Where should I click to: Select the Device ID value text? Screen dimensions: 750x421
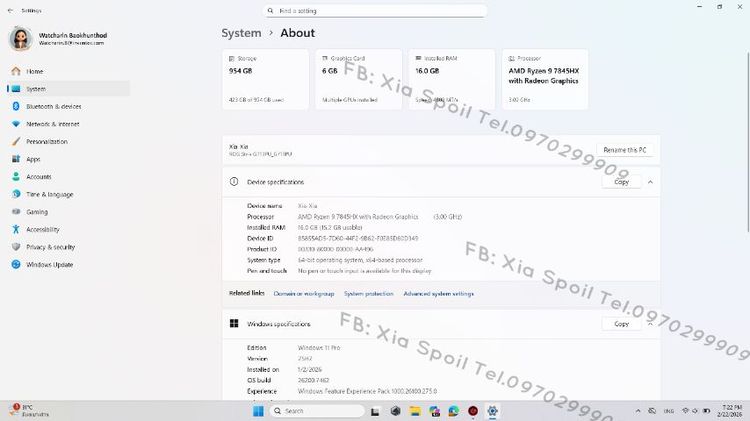point(358,238)
